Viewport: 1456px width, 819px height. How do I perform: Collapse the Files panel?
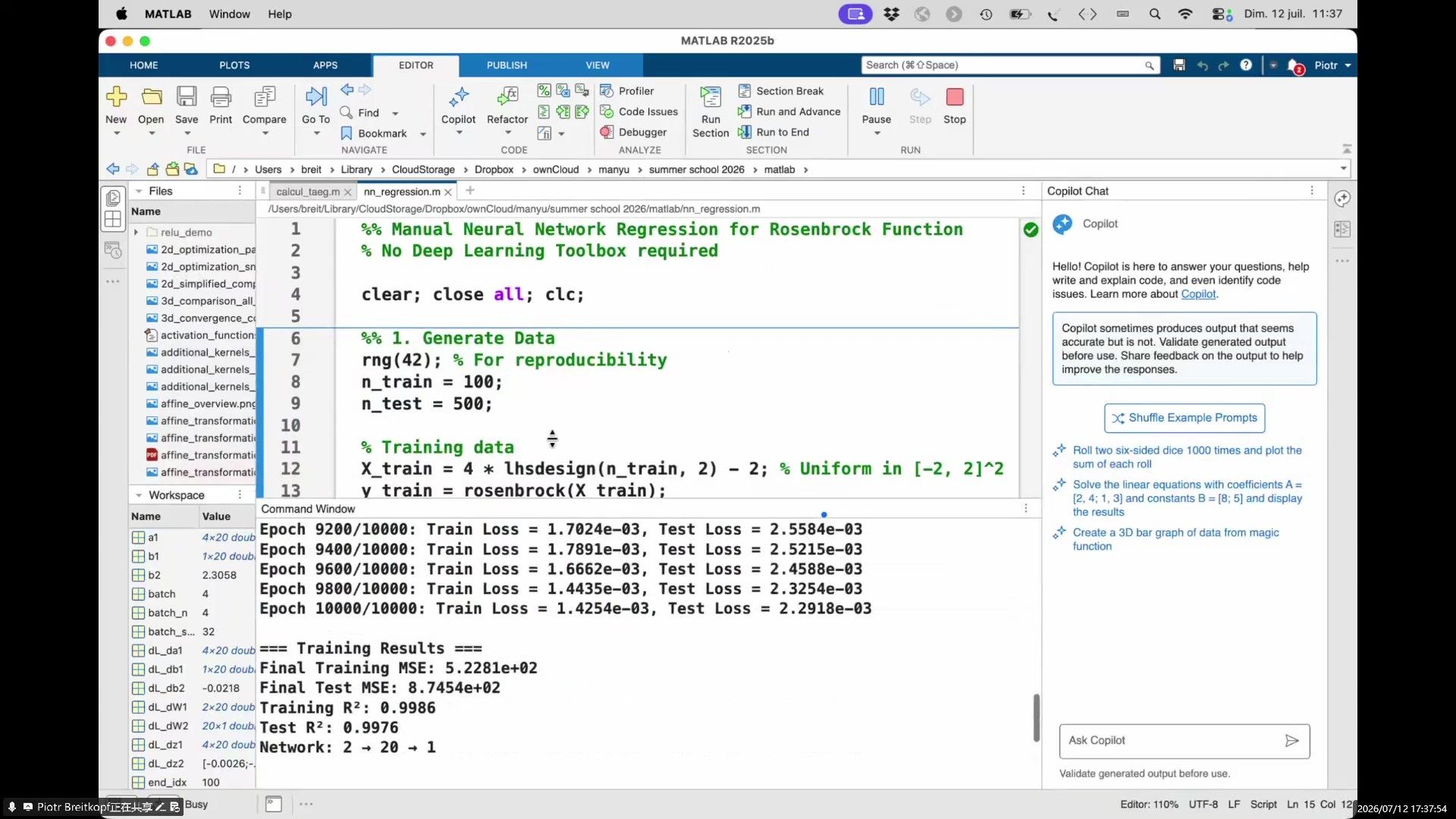pos(139,191)
